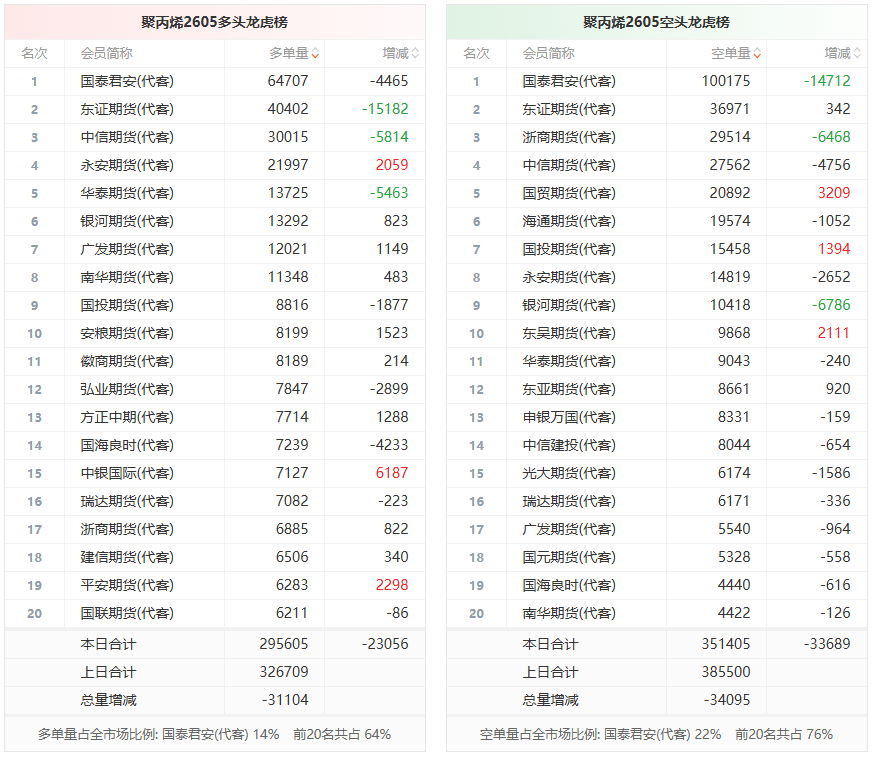Select 国联期货(代客) row in long table
Screen dimensions: 872x757
tap(127, 613)
